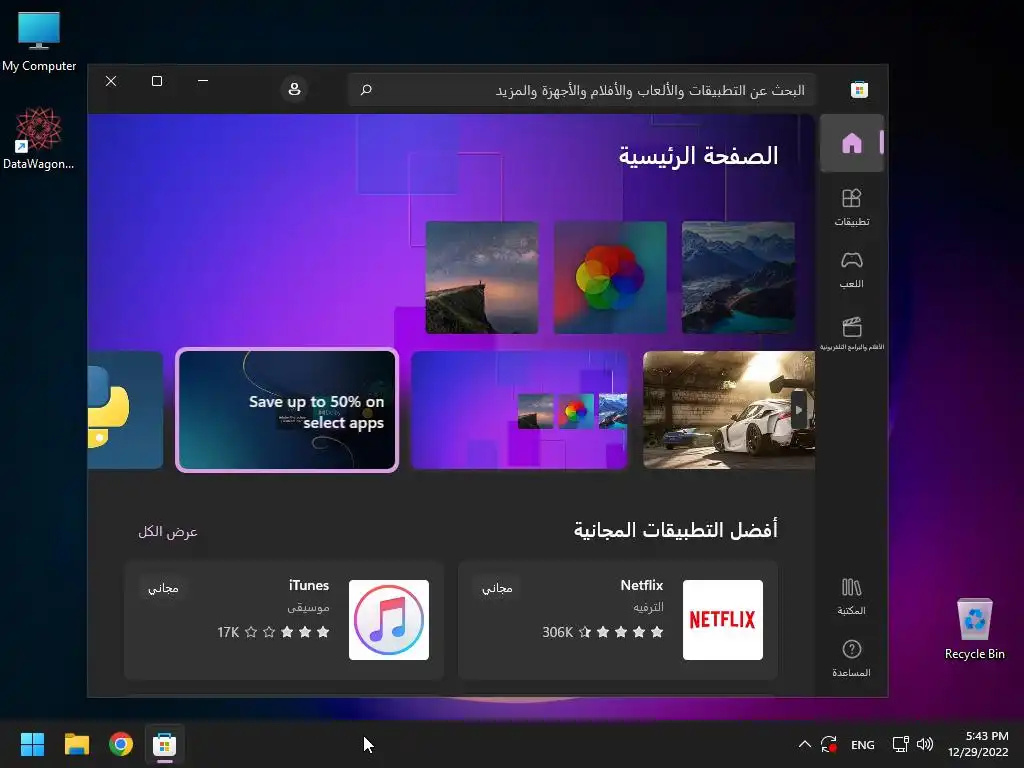Screen dimensions: 1024x768
Task: Open the Gaming section (اللعب)
Action: (x=852, y=270)
